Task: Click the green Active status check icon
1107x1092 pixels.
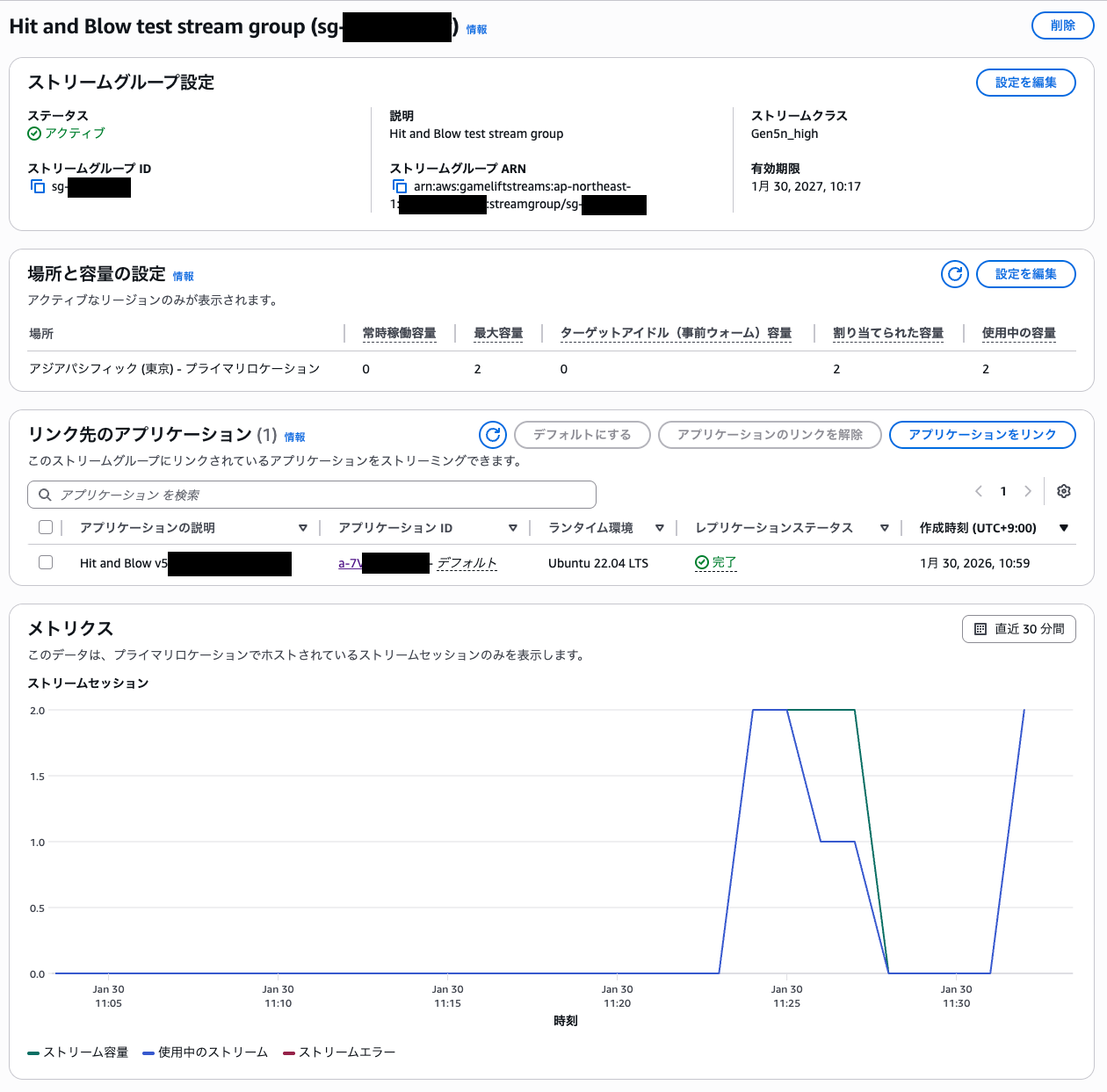Action: pos(34,134)
